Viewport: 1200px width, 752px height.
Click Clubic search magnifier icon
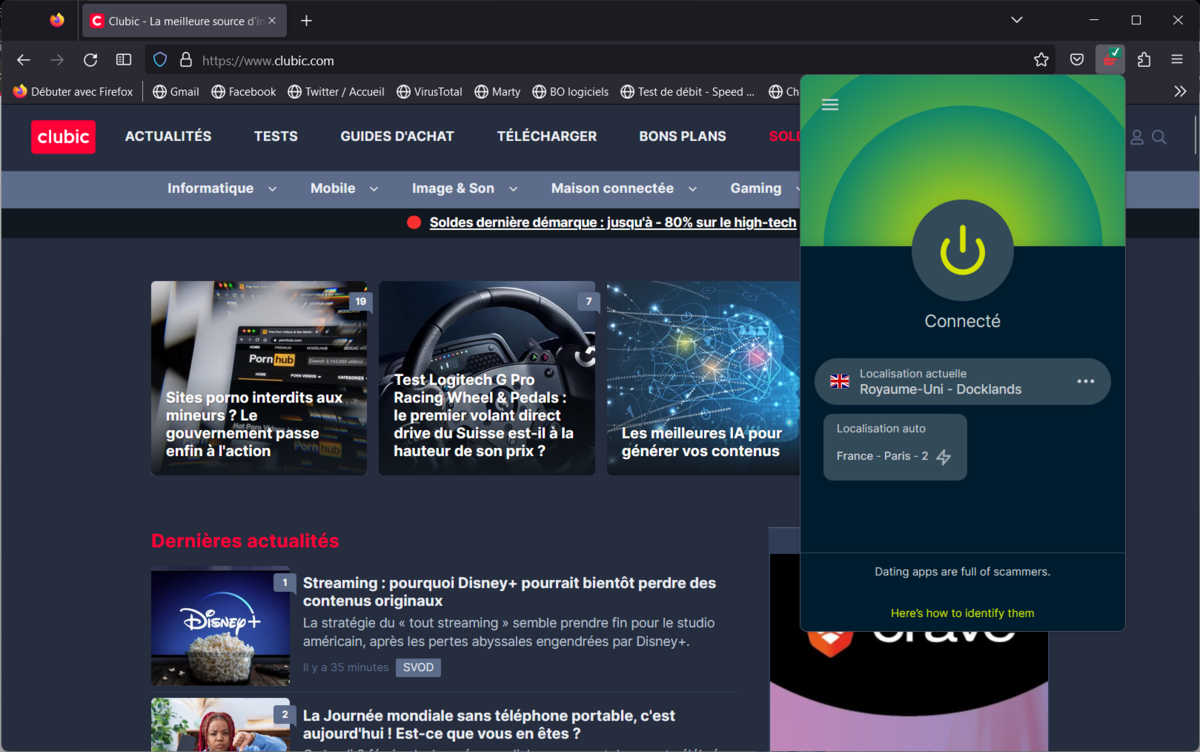tap(1159, 137)
